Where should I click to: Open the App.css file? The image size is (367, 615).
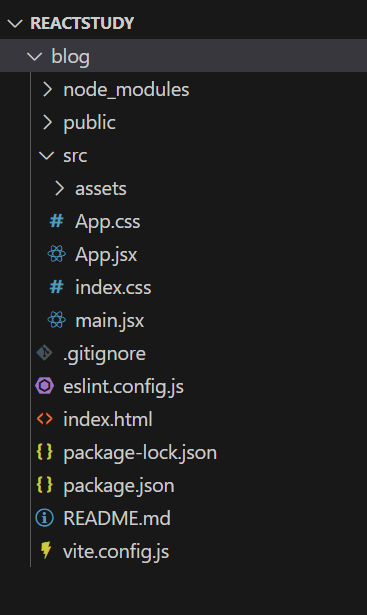point(107,222)
